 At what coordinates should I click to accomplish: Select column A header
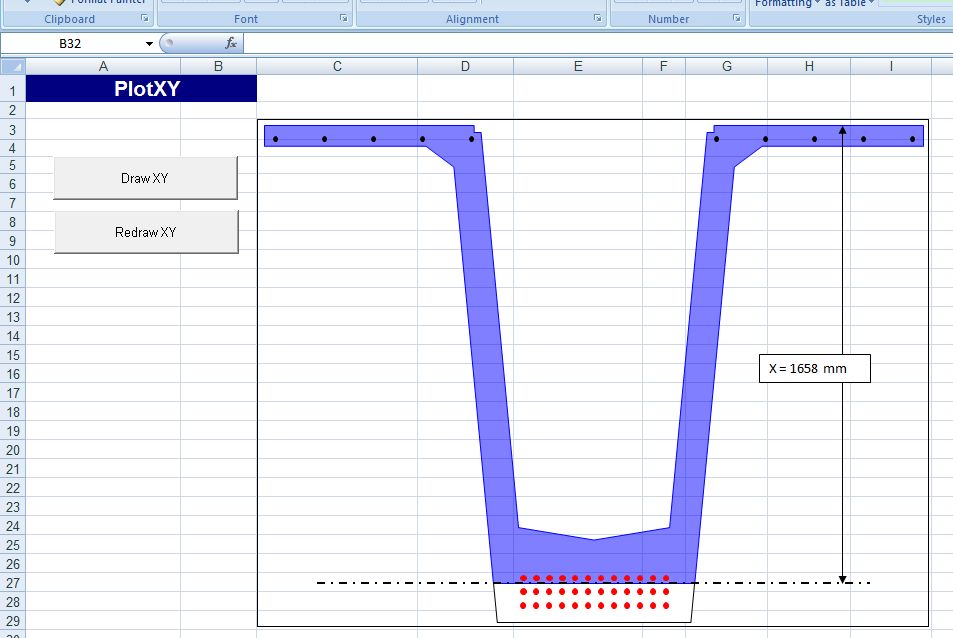pyautogui.click(x=103, y=66)
